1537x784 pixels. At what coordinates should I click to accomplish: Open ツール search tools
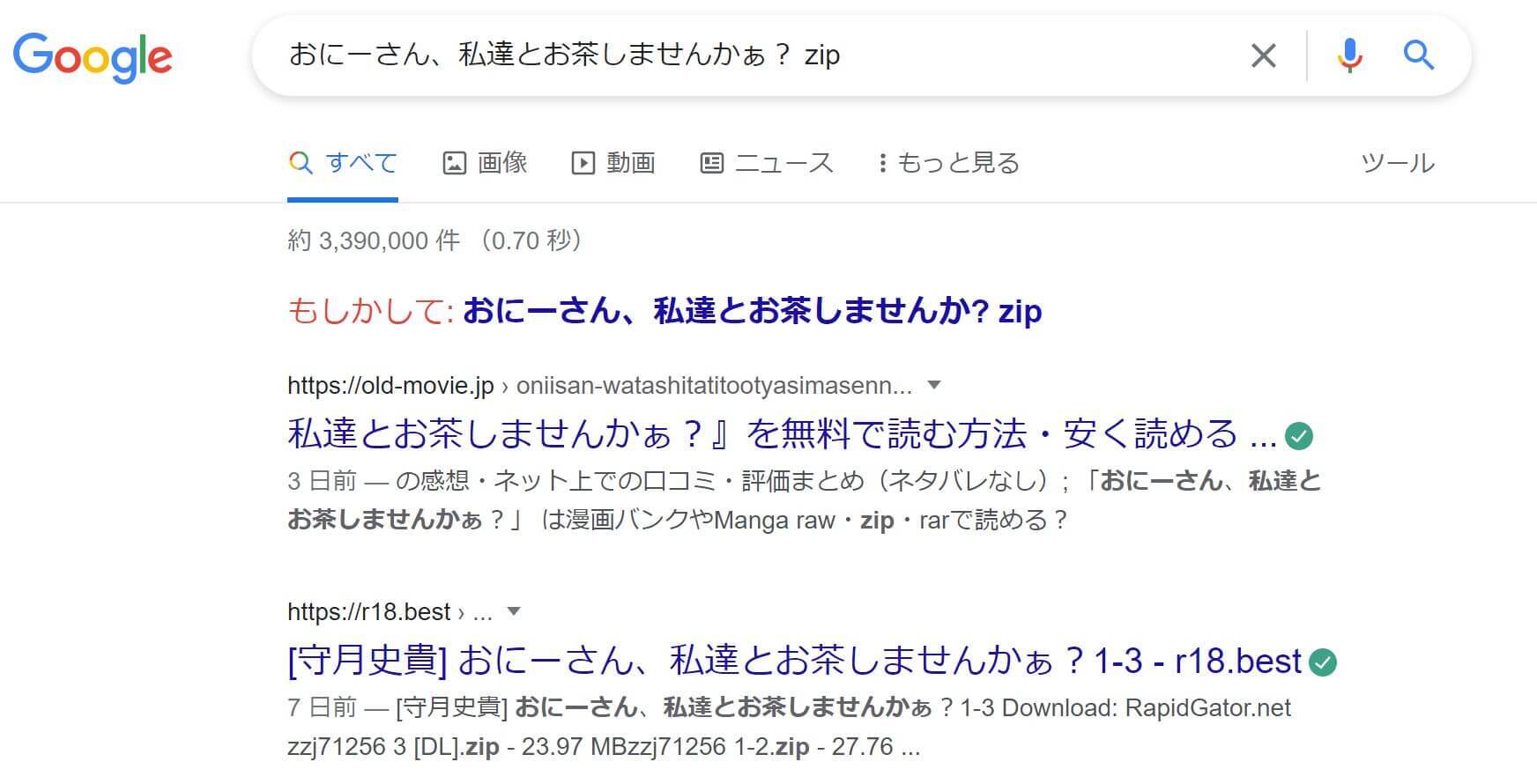click(x=1398, y=163)
